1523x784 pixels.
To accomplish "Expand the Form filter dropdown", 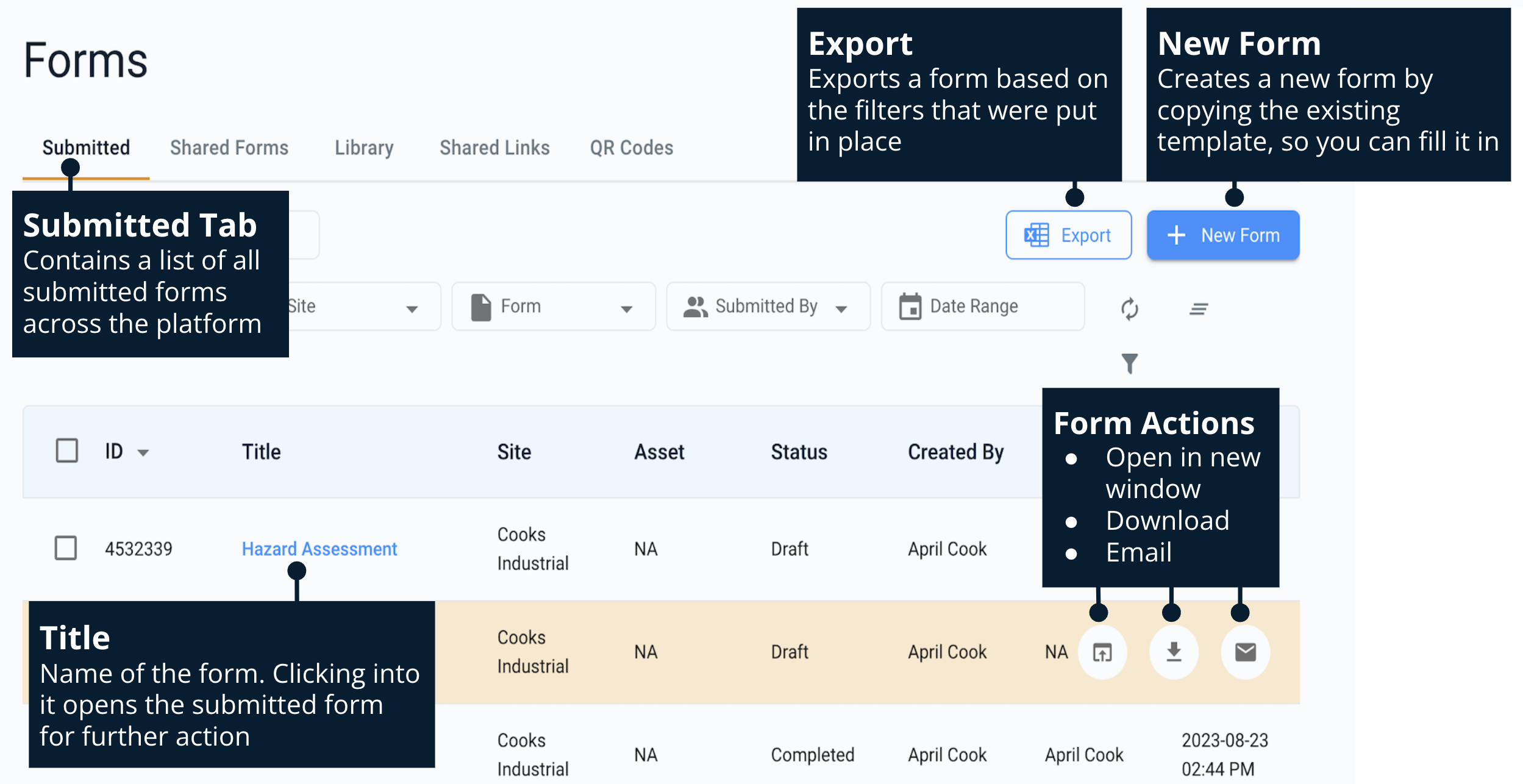I will pyautogui.click(x=626, y=308).
